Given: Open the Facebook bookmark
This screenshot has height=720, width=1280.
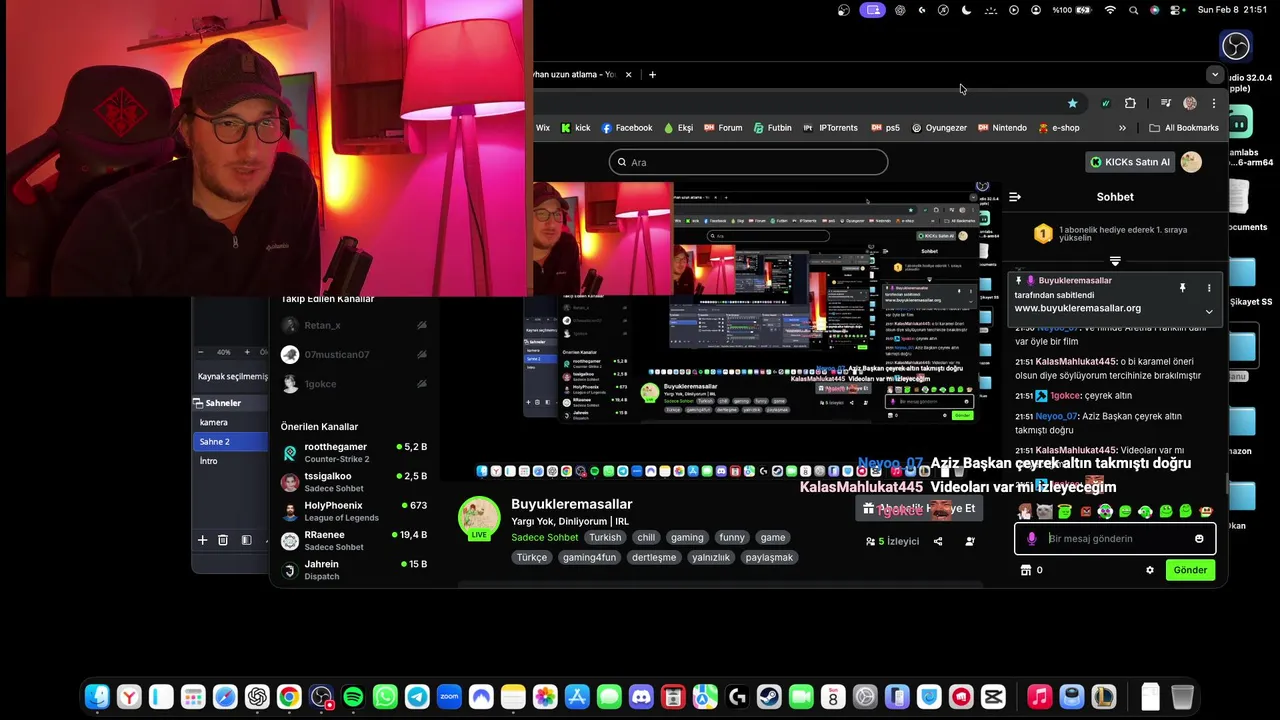Looking at the screenshot, I should pyautogui.click(x=627, y=128).
